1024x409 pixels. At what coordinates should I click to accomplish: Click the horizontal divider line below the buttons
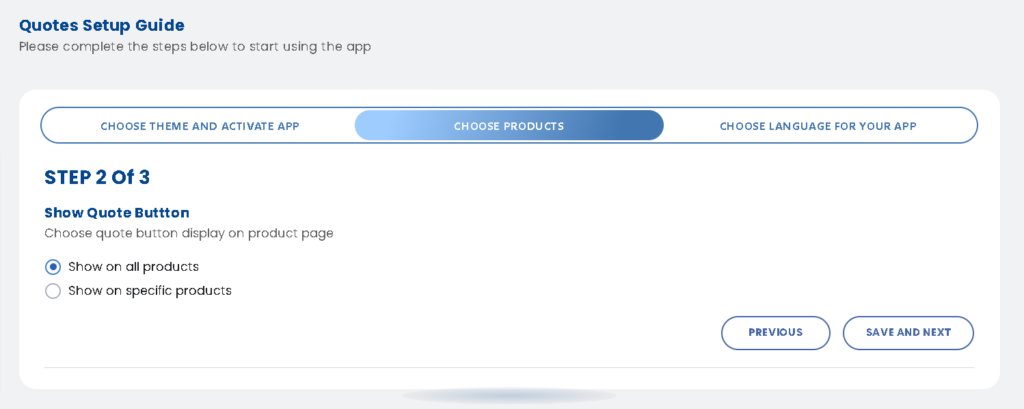pos(509,368)
